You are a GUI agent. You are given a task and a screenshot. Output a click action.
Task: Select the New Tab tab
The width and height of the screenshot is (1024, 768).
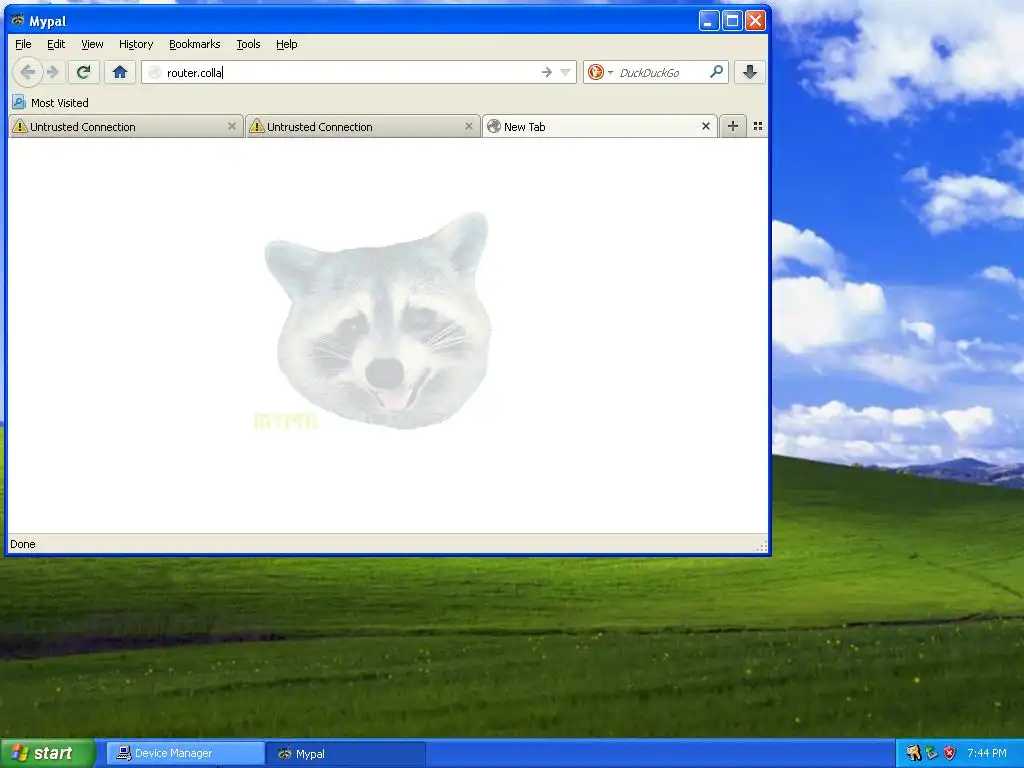tap(600, 127)
